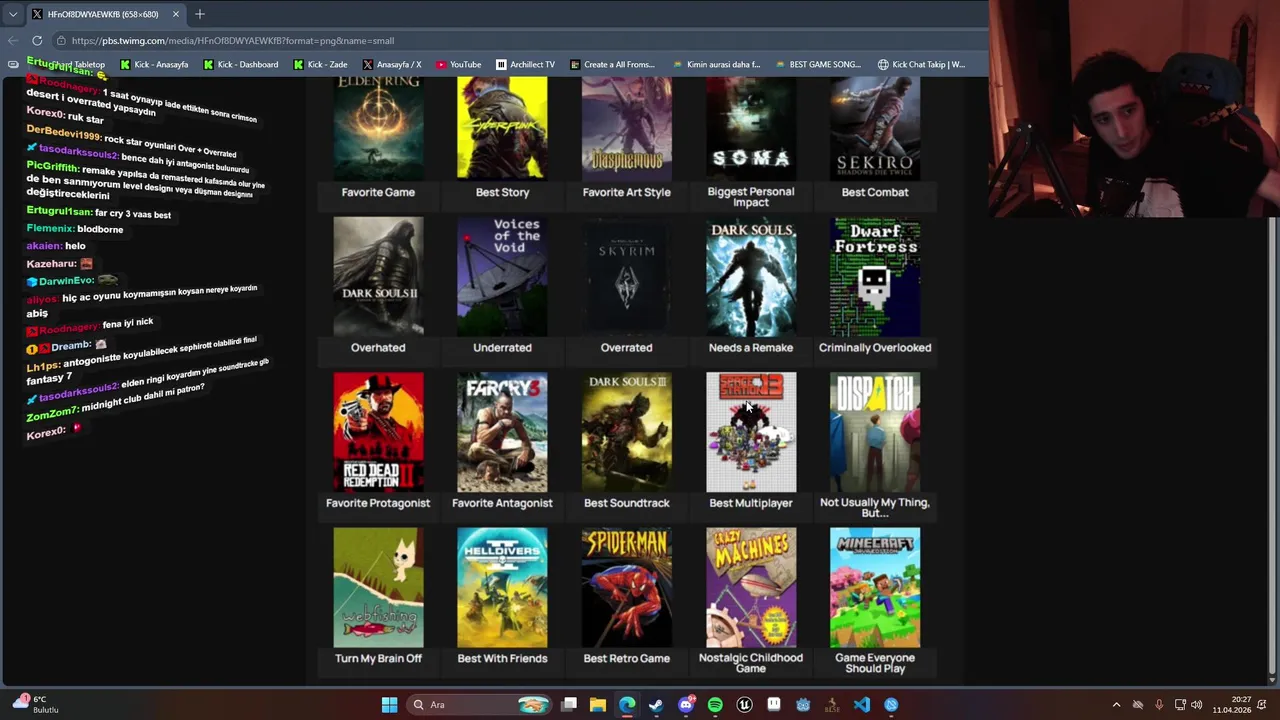The height and width of the screenshot is (720, 1280).
Task: Go back with the browser back arrow
Action: pos(12,40)
